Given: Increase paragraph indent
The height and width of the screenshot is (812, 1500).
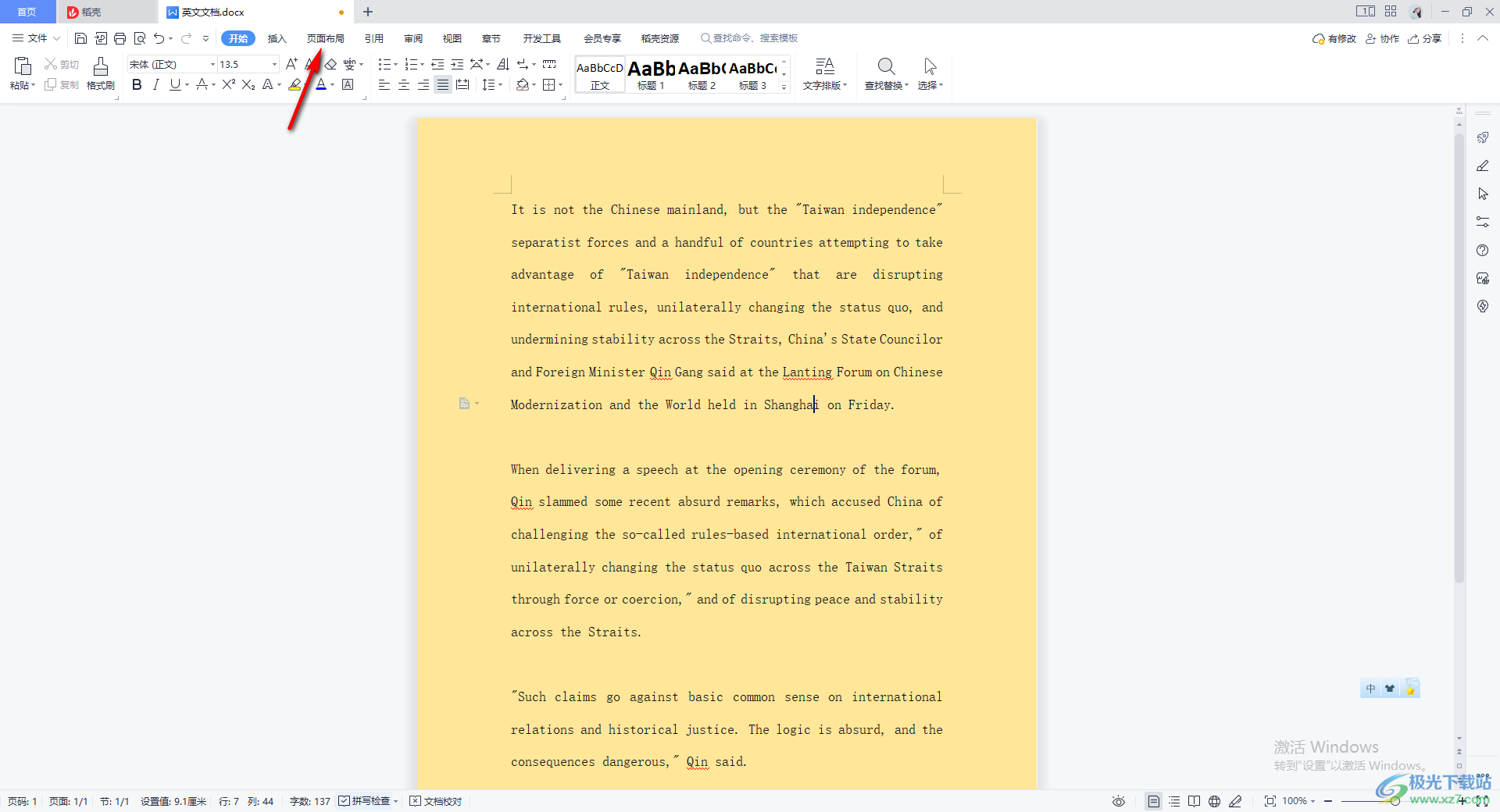Looking at the screenshot, I should 457,64.
